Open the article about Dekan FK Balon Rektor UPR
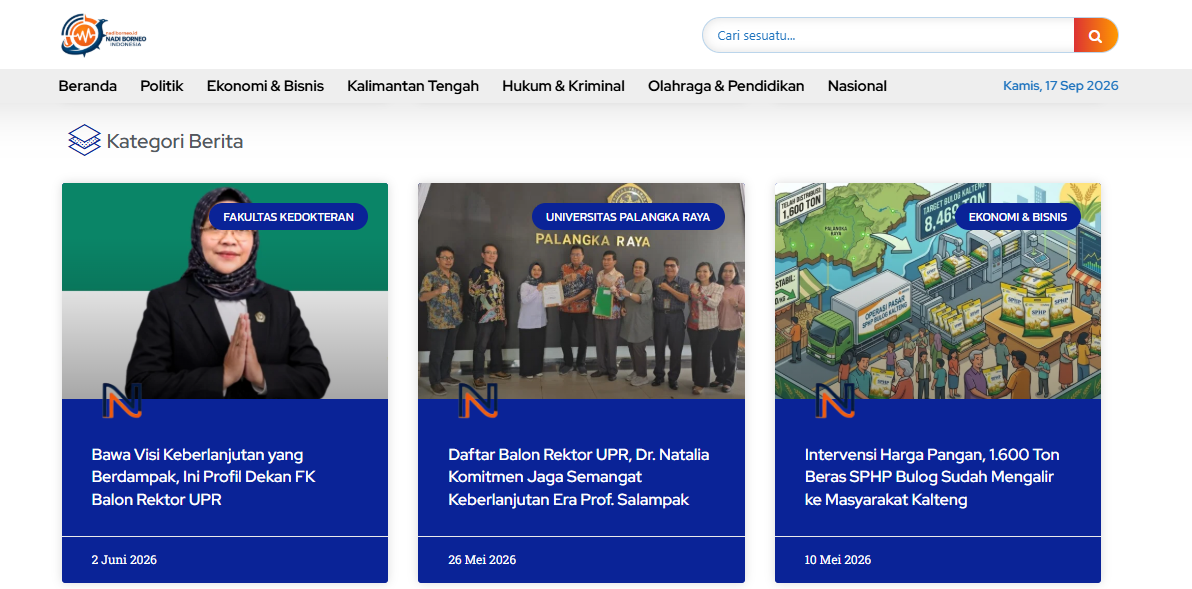 click(x=203, y=477)
